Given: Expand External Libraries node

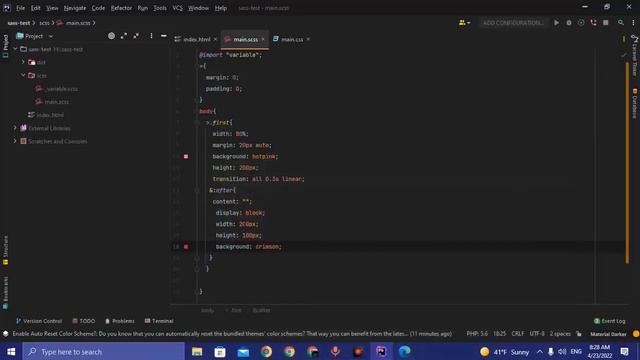Looking at the screenshot, I should click(x=15, y=128).
